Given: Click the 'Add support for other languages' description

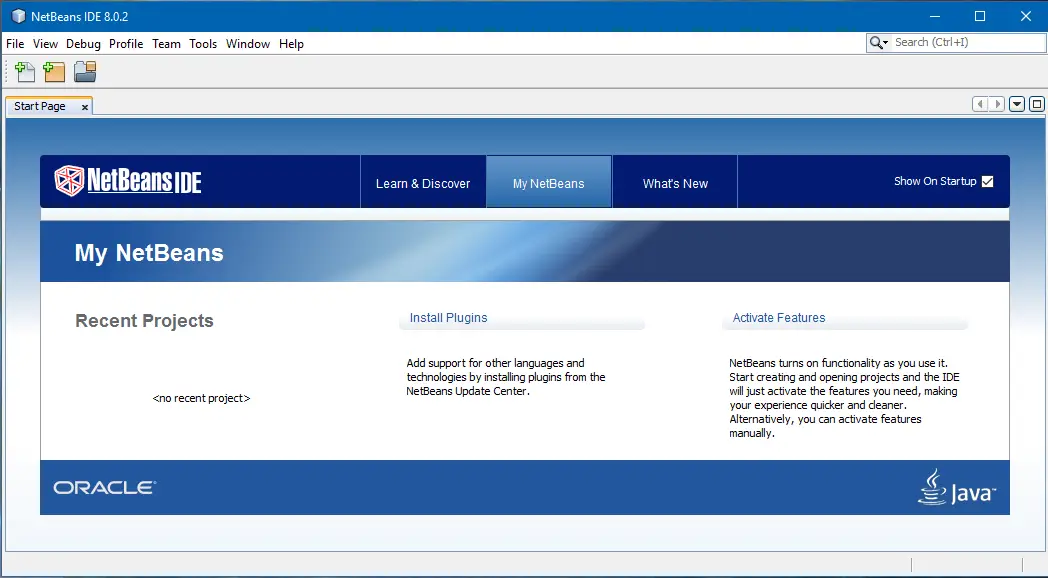Looking at the screenshot, I should [506, 378].
